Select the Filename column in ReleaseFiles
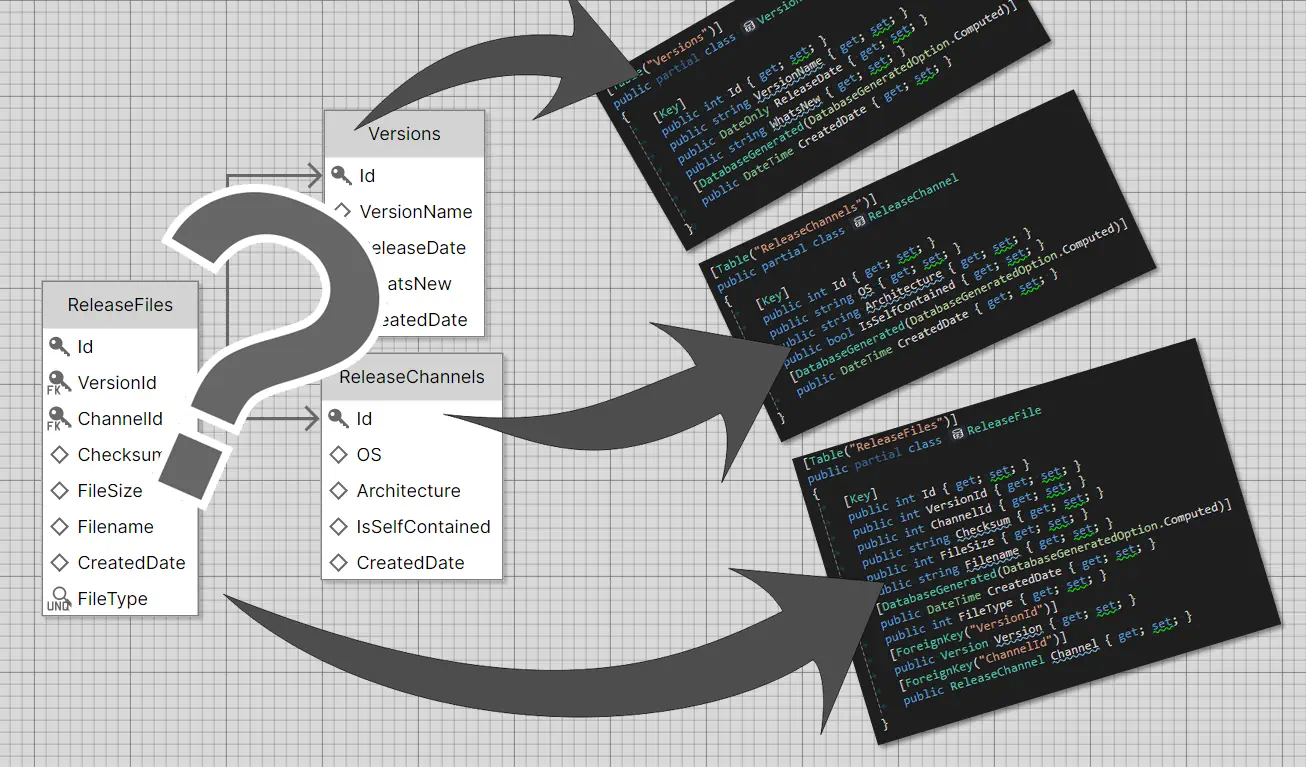 pyautogui.click(x=115, y=527)
